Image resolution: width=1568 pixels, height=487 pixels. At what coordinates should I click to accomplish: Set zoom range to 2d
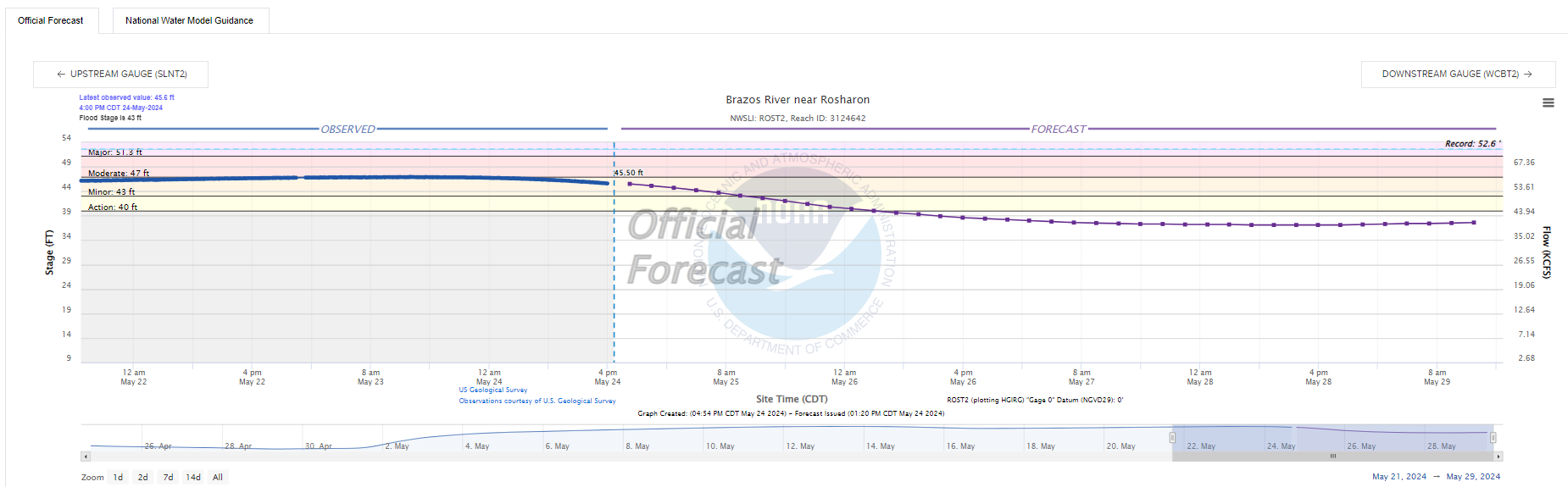[x=142, y=478]
